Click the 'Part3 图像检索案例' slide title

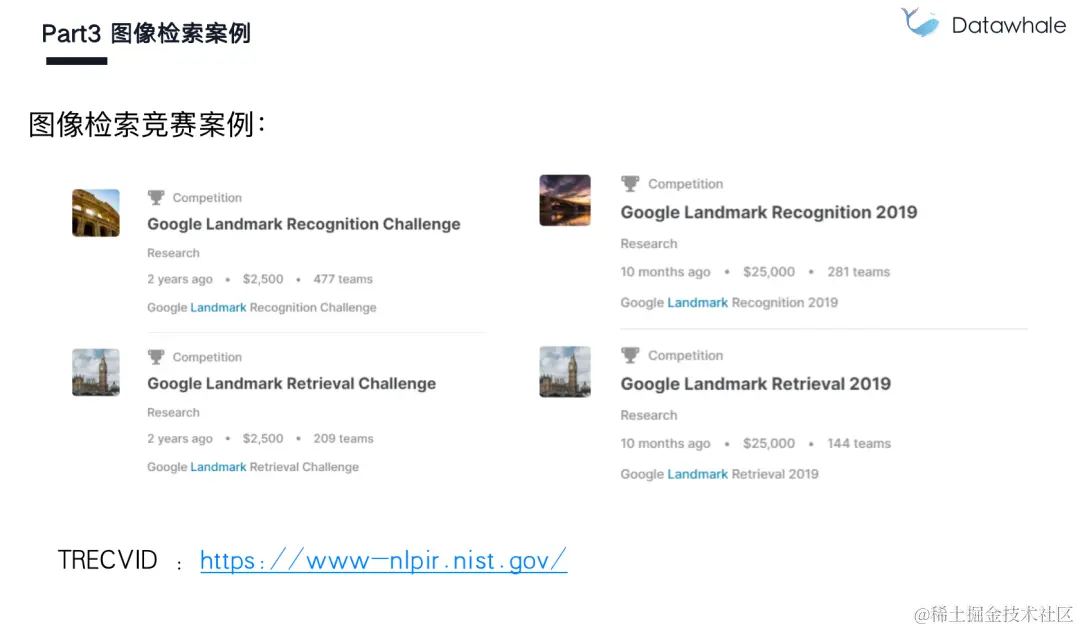point(146,33)
